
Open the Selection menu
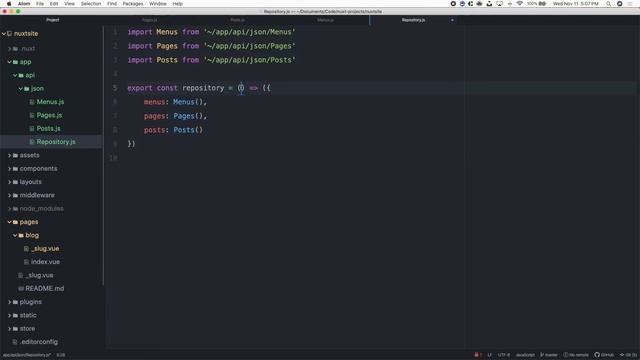coord(91,4)
